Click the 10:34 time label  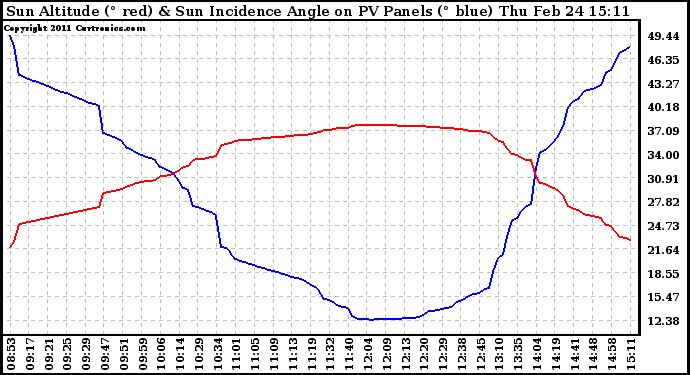[217, 354]
